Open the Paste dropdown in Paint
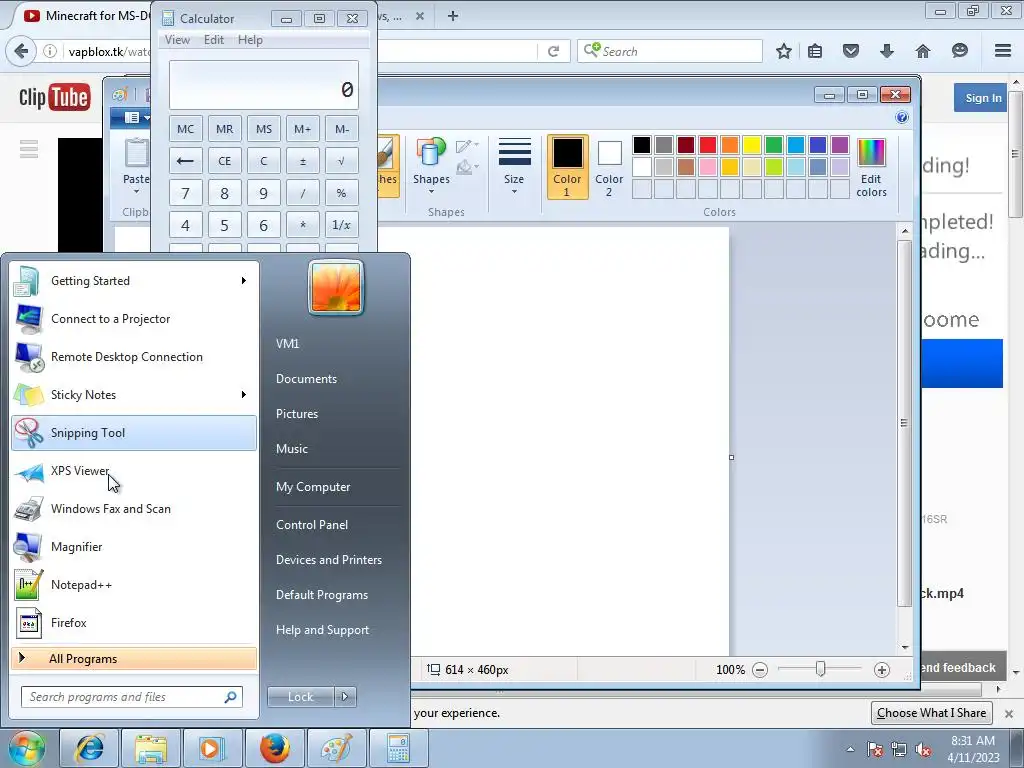The height and width of the screenshot is (768, 1024). [x=136, y=186]
